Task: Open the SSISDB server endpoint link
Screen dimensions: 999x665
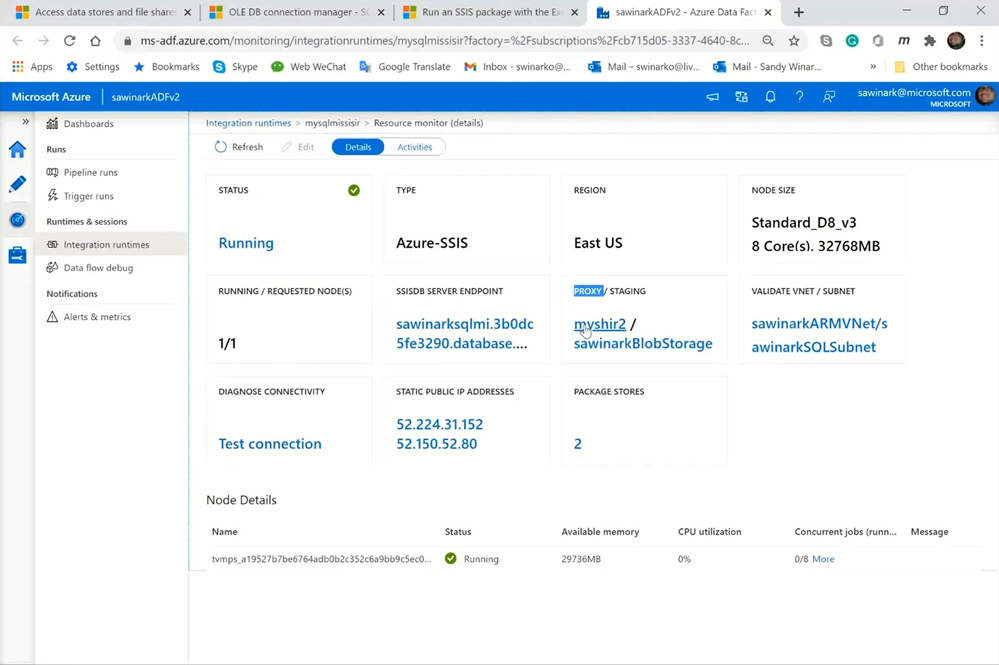Action: 464,333
